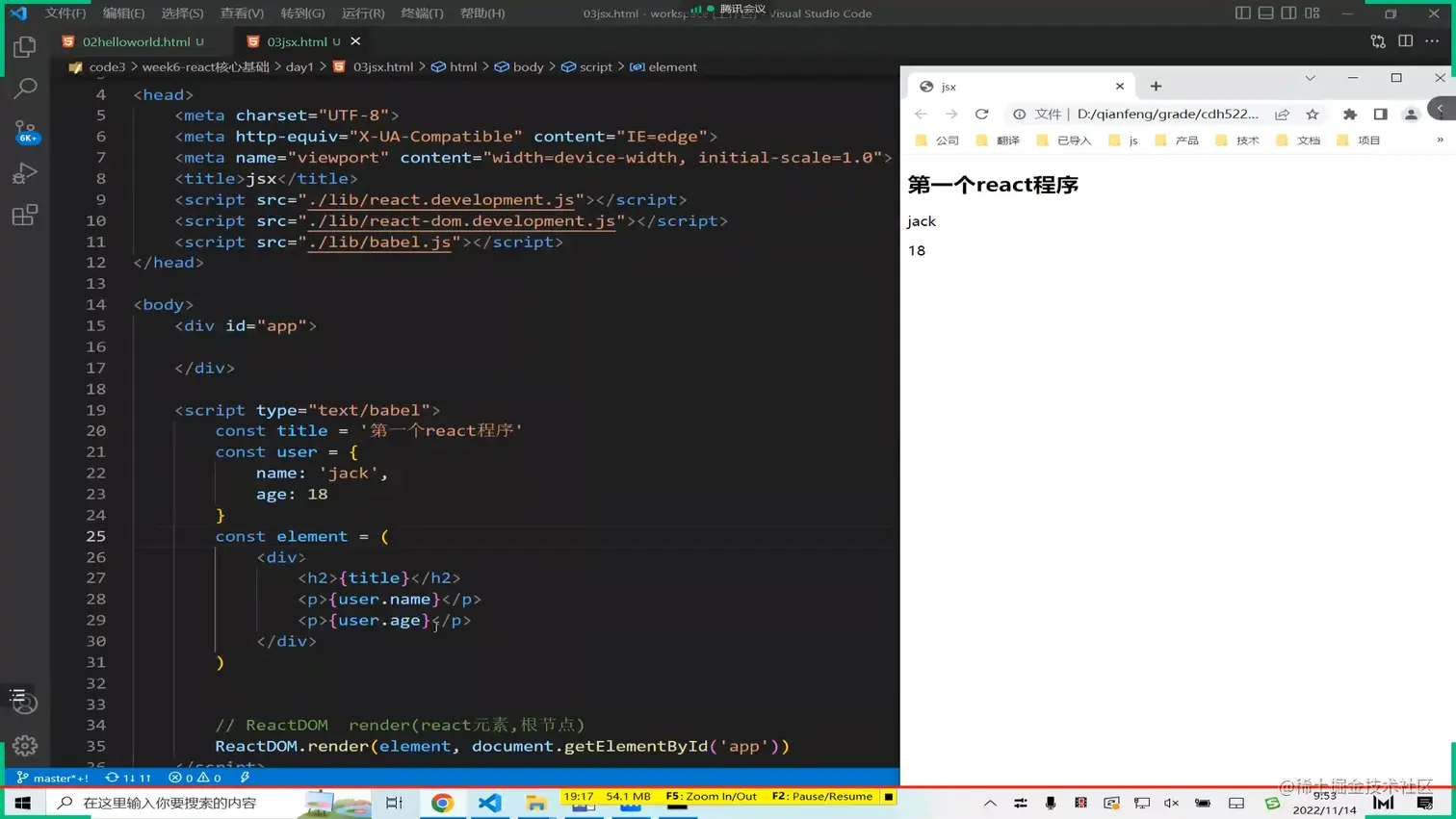Open the 文件(F) menu
Screen dimensions: 1456x819
tap(65, 13)
